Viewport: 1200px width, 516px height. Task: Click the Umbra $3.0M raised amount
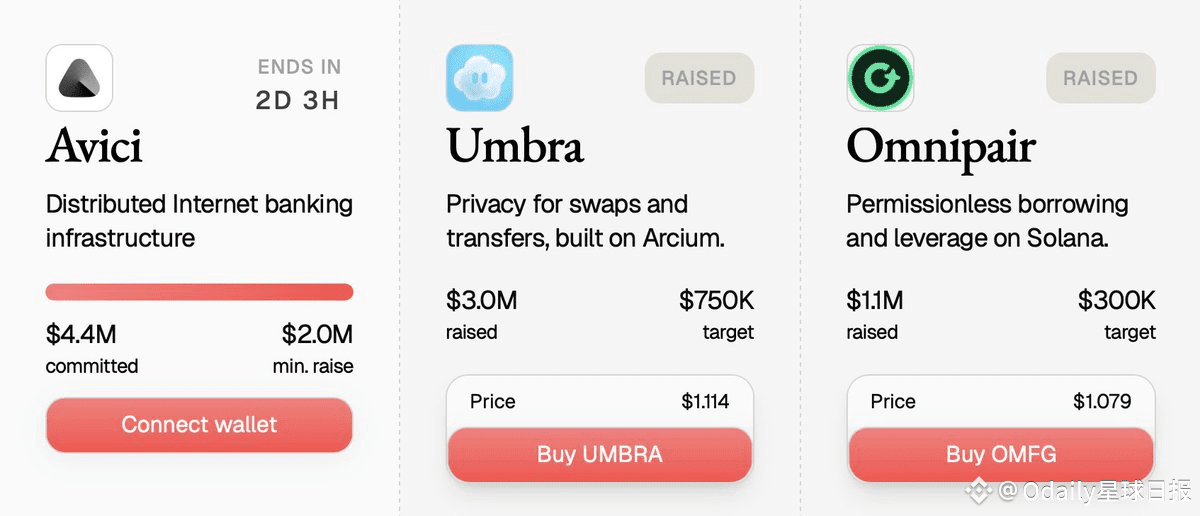click(x=482, y=299)
